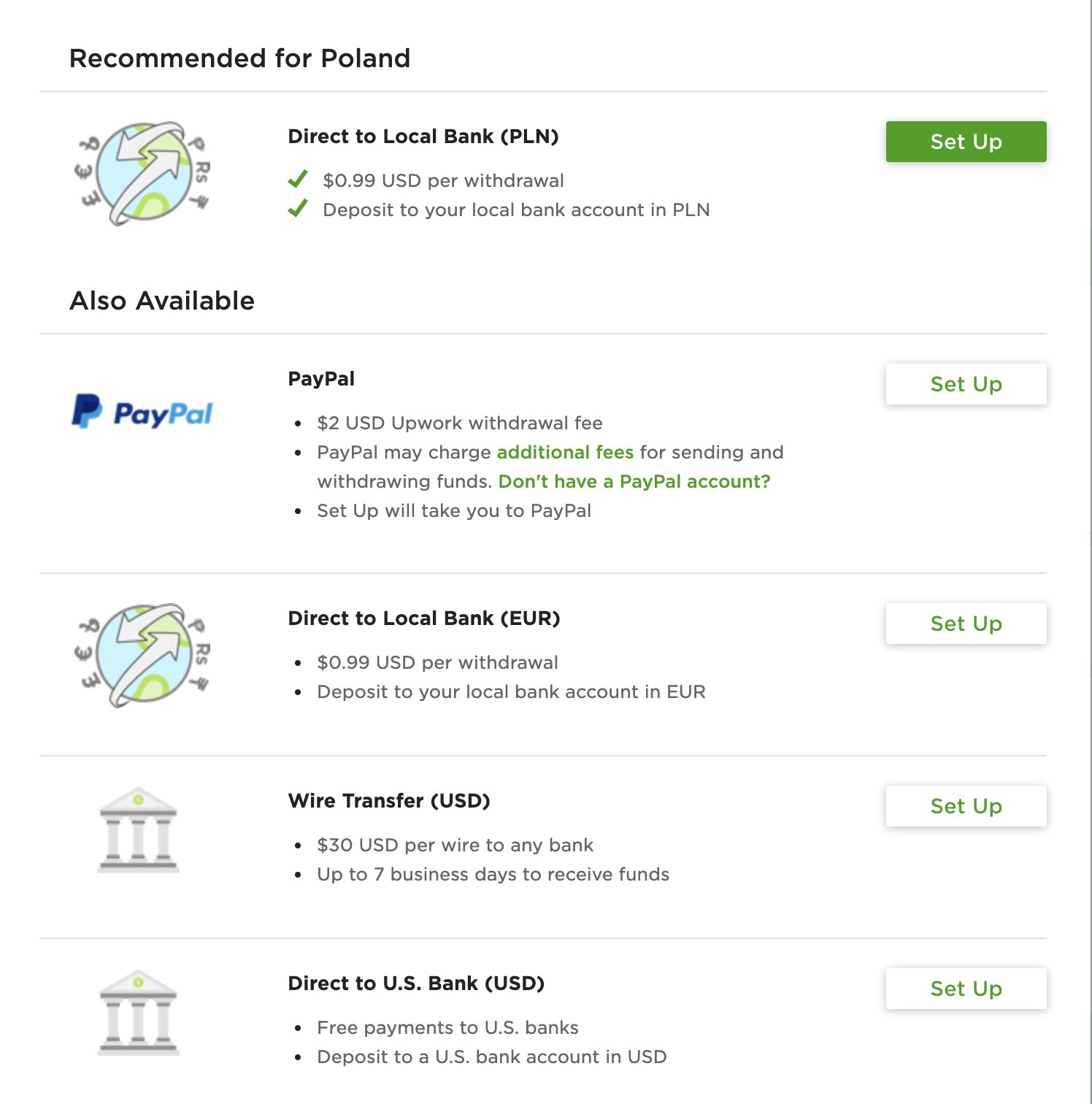The width and height of the screenshot is (1092, 1104).
Task: Click the checkmark beside Deposit in PLN
Action: pos(298,209)
